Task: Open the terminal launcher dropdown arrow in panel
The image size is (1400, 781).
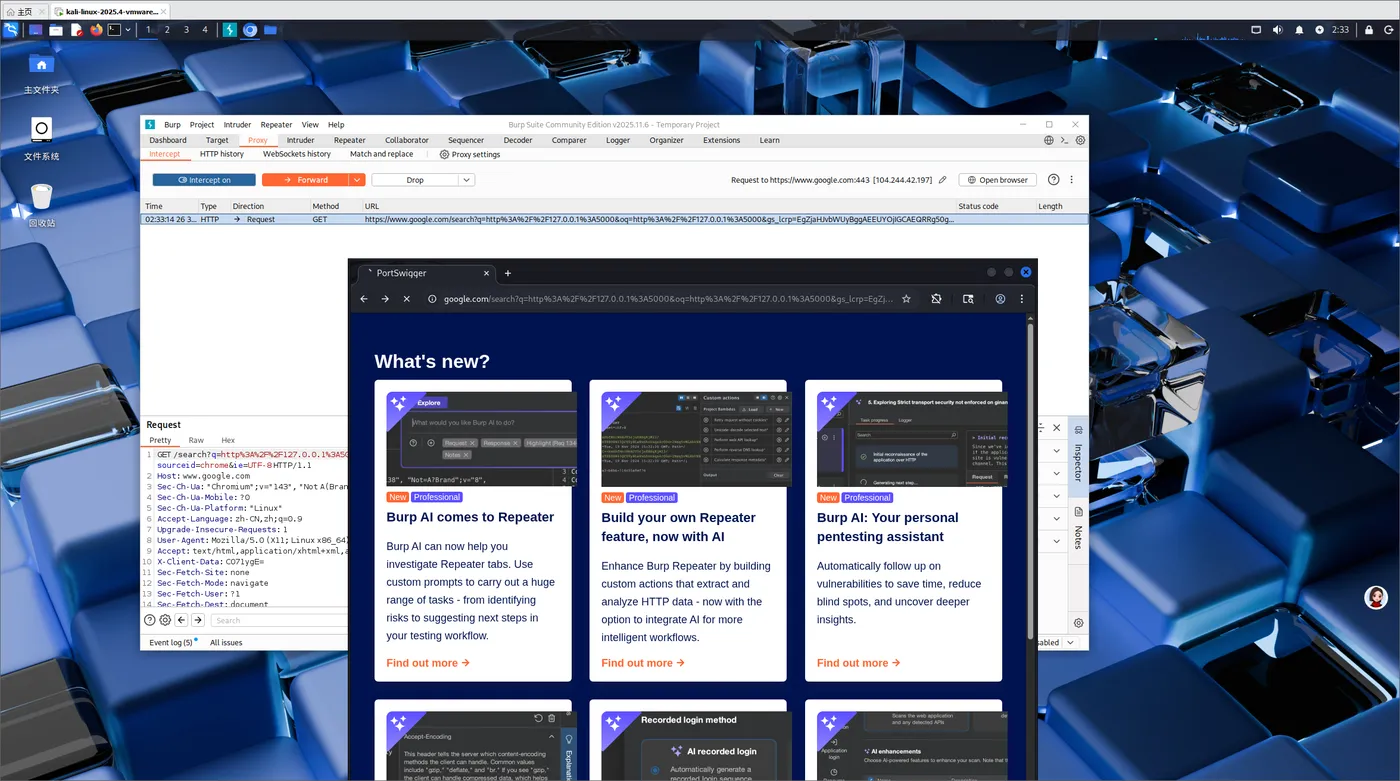Action: [x=129, y=30]
